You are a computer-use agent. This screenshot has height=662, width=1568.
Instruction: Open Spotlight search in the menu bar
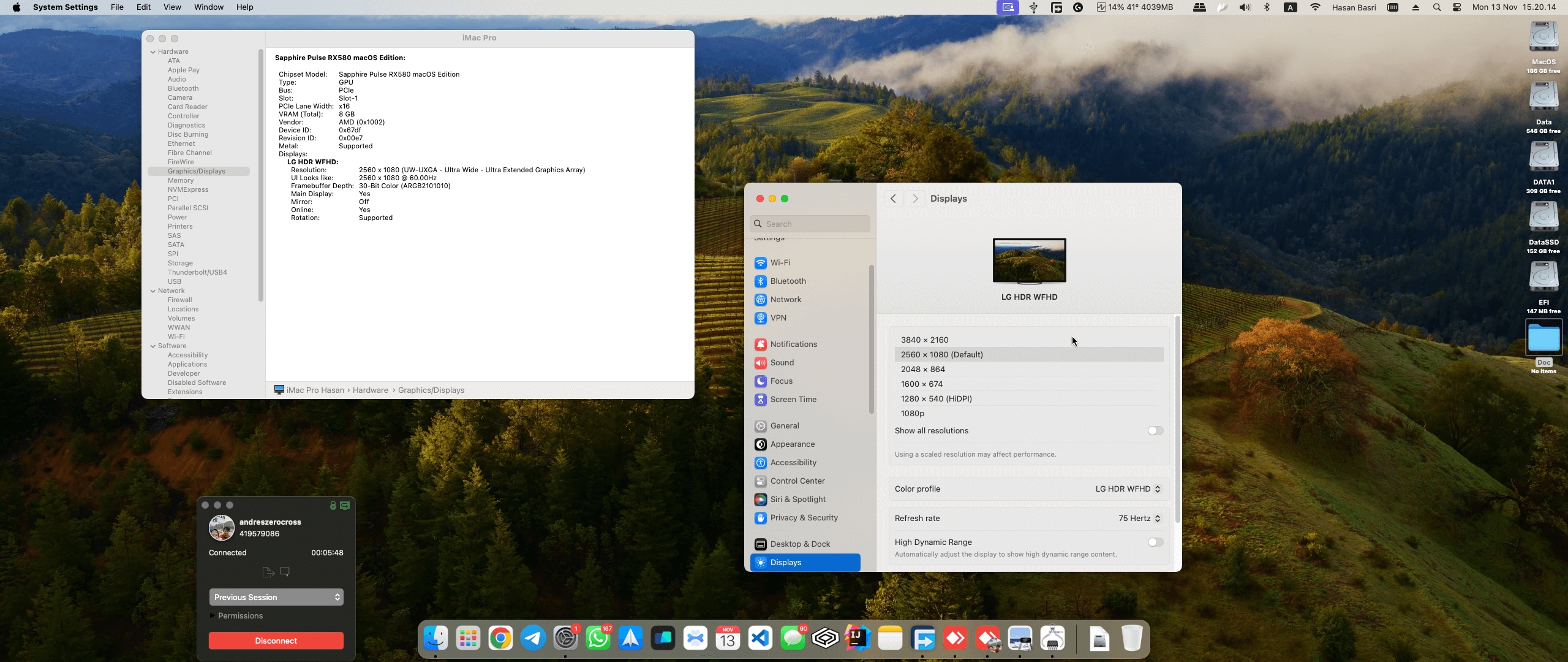click(x=1437, y=7)
